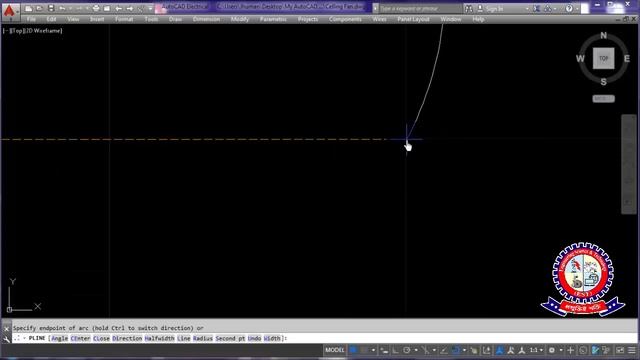Click the N direction on the ViewCube compass
The image size is (640, 360).
[x=603, y=36]
